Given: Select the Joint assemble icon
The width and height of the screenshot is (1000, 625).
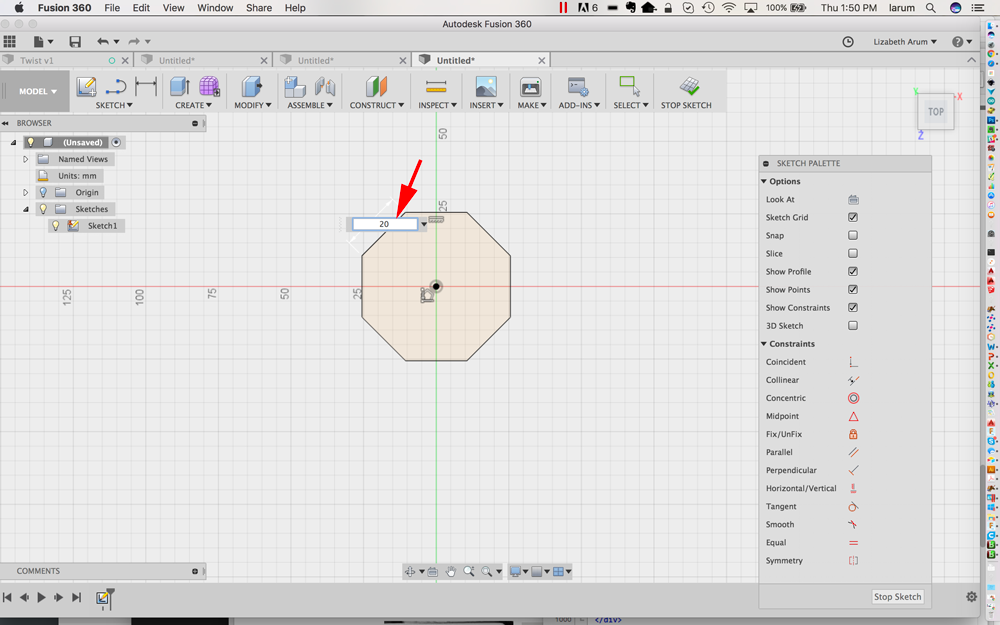Looking at the screenshot, I should [x=325, y=87].
